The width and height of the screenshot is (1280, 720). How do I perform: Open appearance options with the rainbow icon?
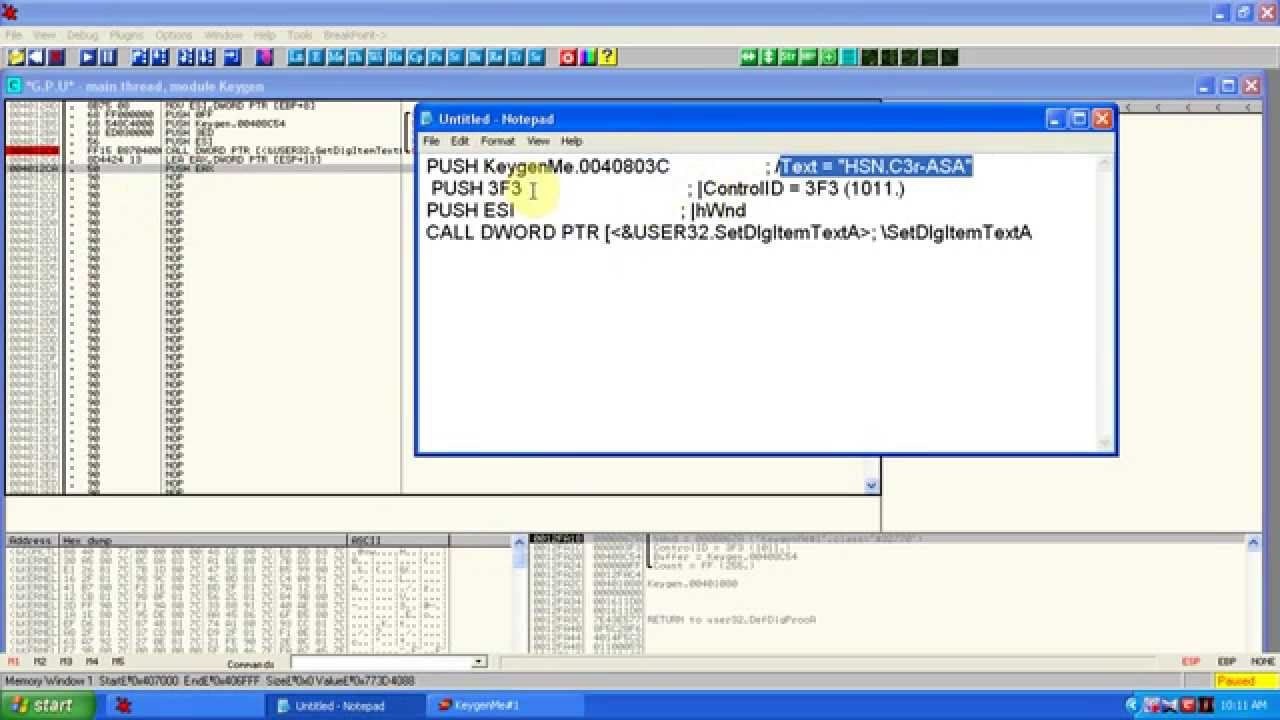point(588,57)
